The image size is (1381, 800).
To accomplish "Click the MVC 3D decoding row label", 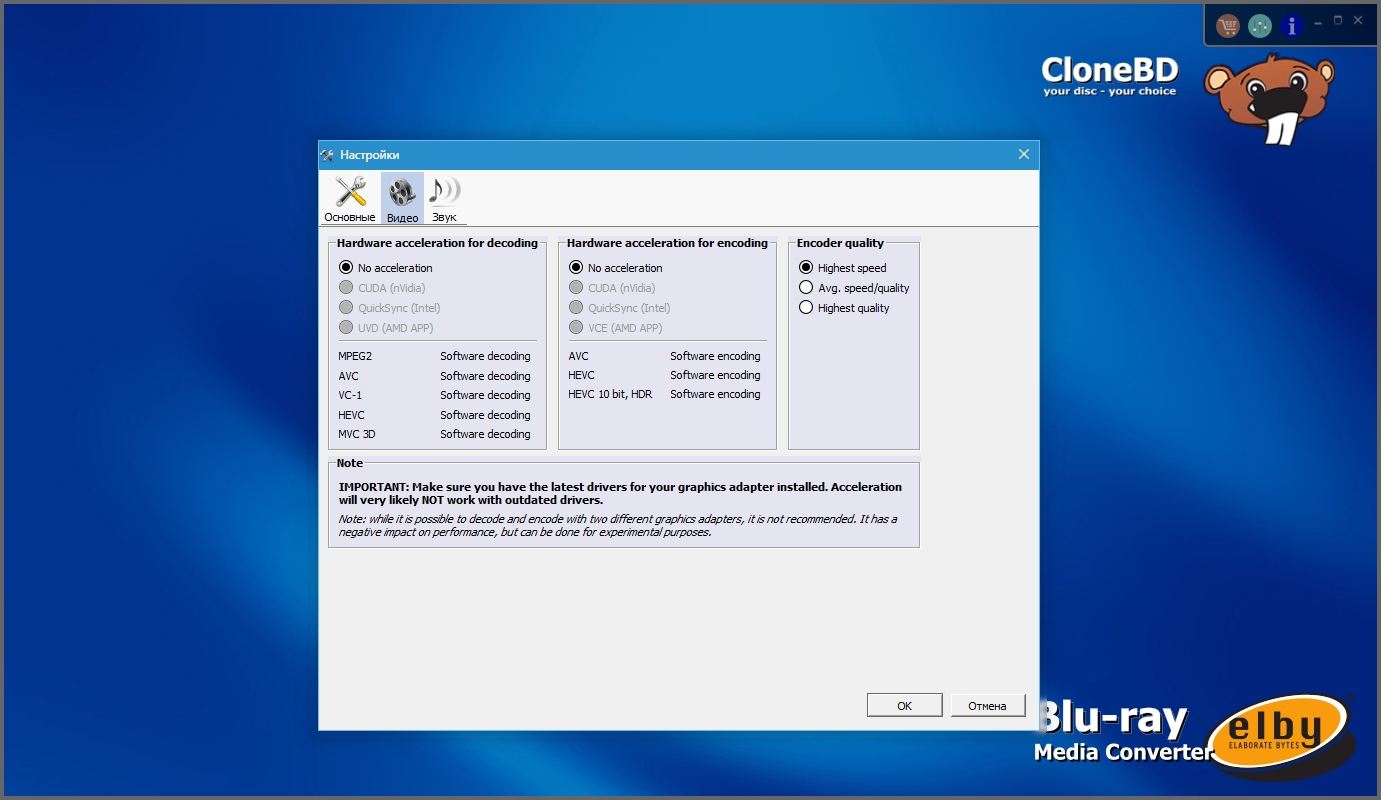I will (357, 434).
